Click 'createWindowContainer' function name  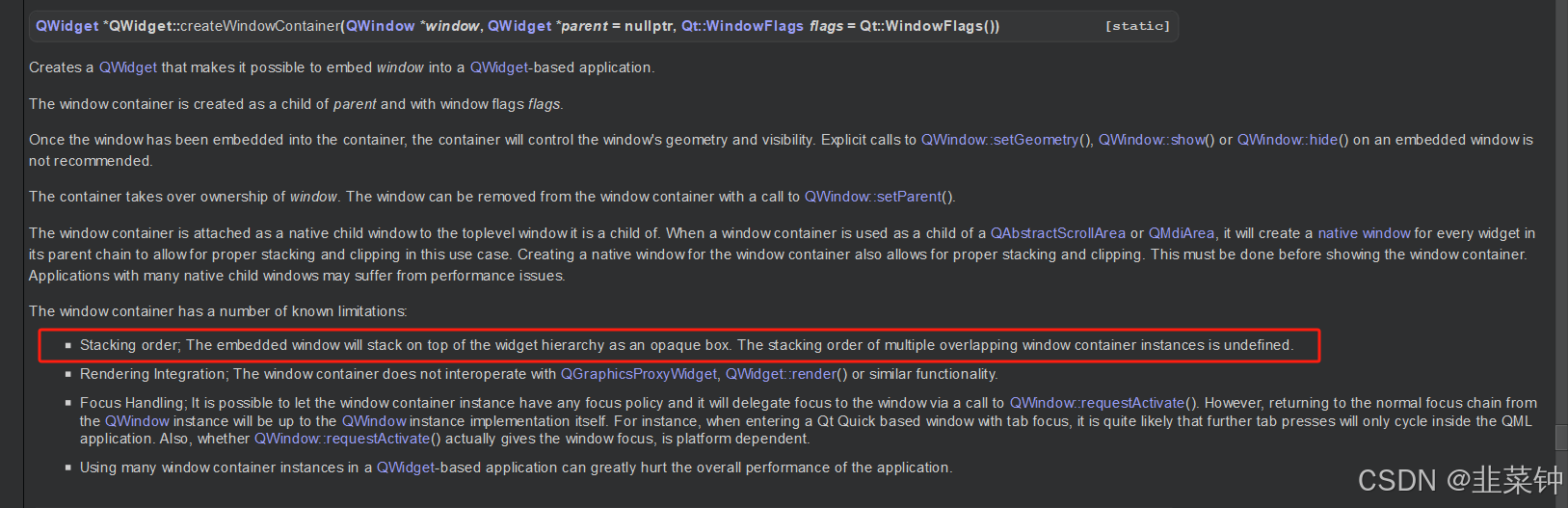pos(260,26)
